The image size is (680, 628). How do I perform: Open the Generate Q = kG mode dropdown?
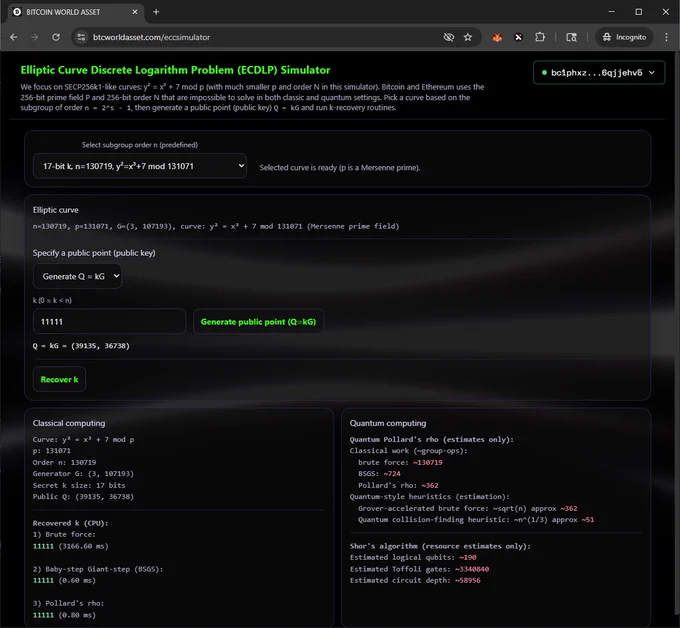[77, 276]
